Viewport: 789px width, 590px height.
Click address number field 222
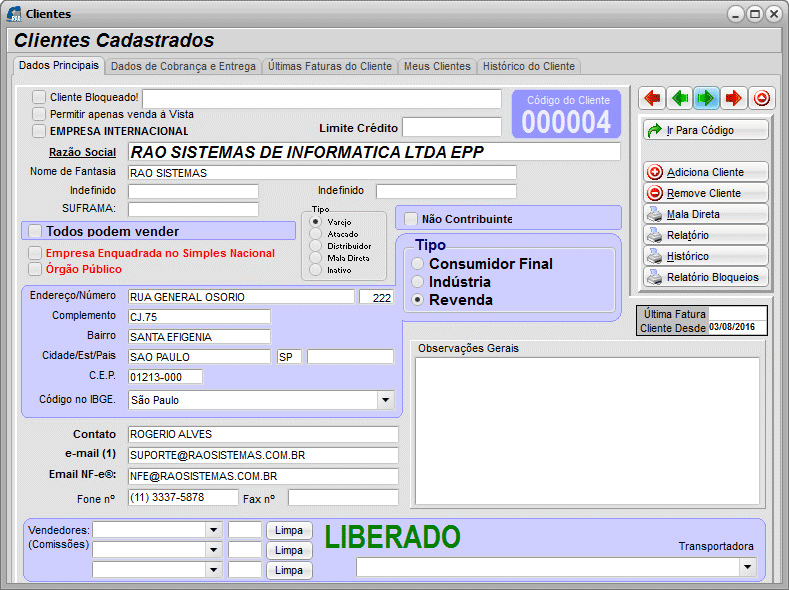pos(376,297)
